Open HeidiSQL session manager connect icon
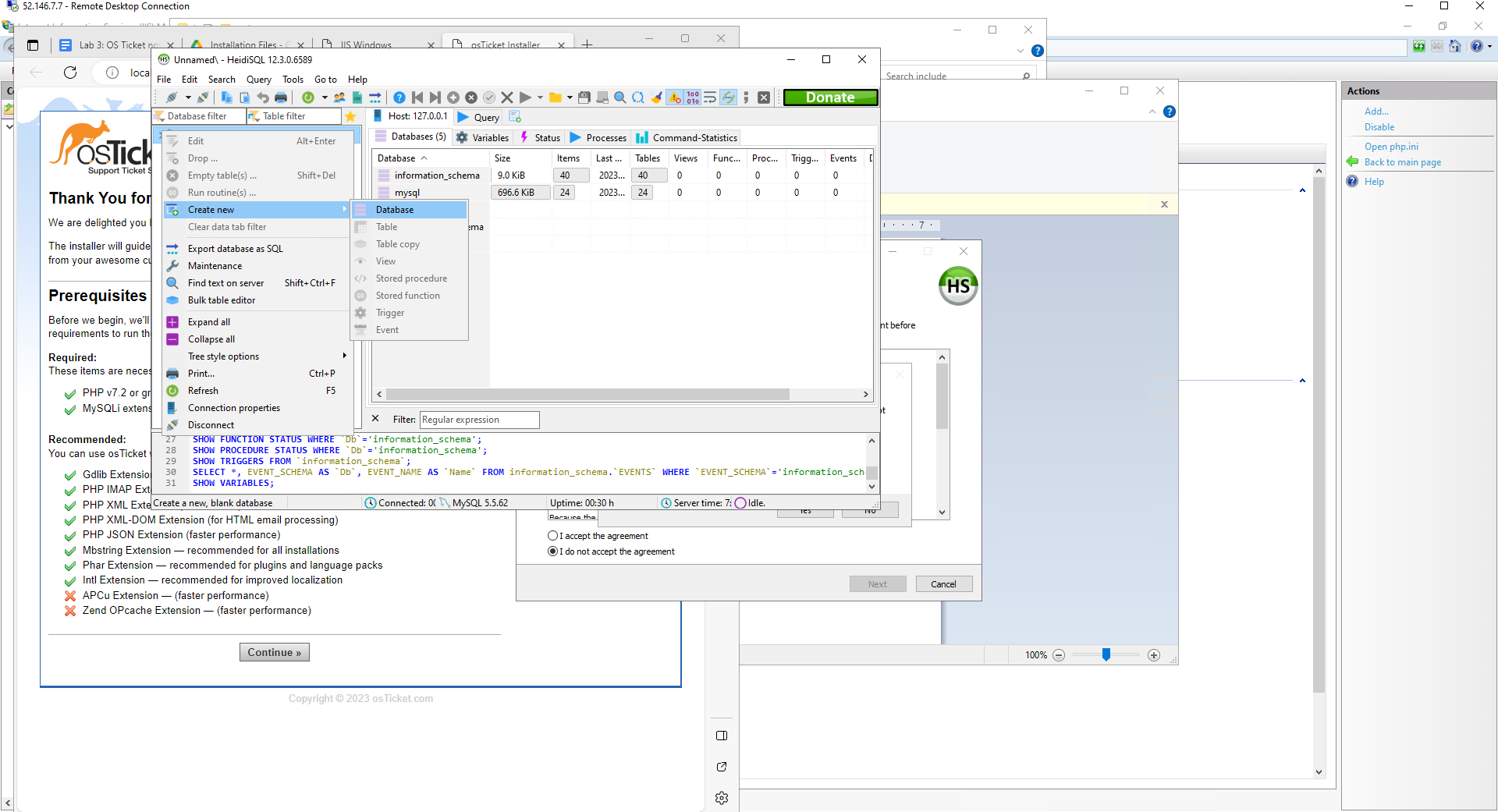 pos(172,98)
